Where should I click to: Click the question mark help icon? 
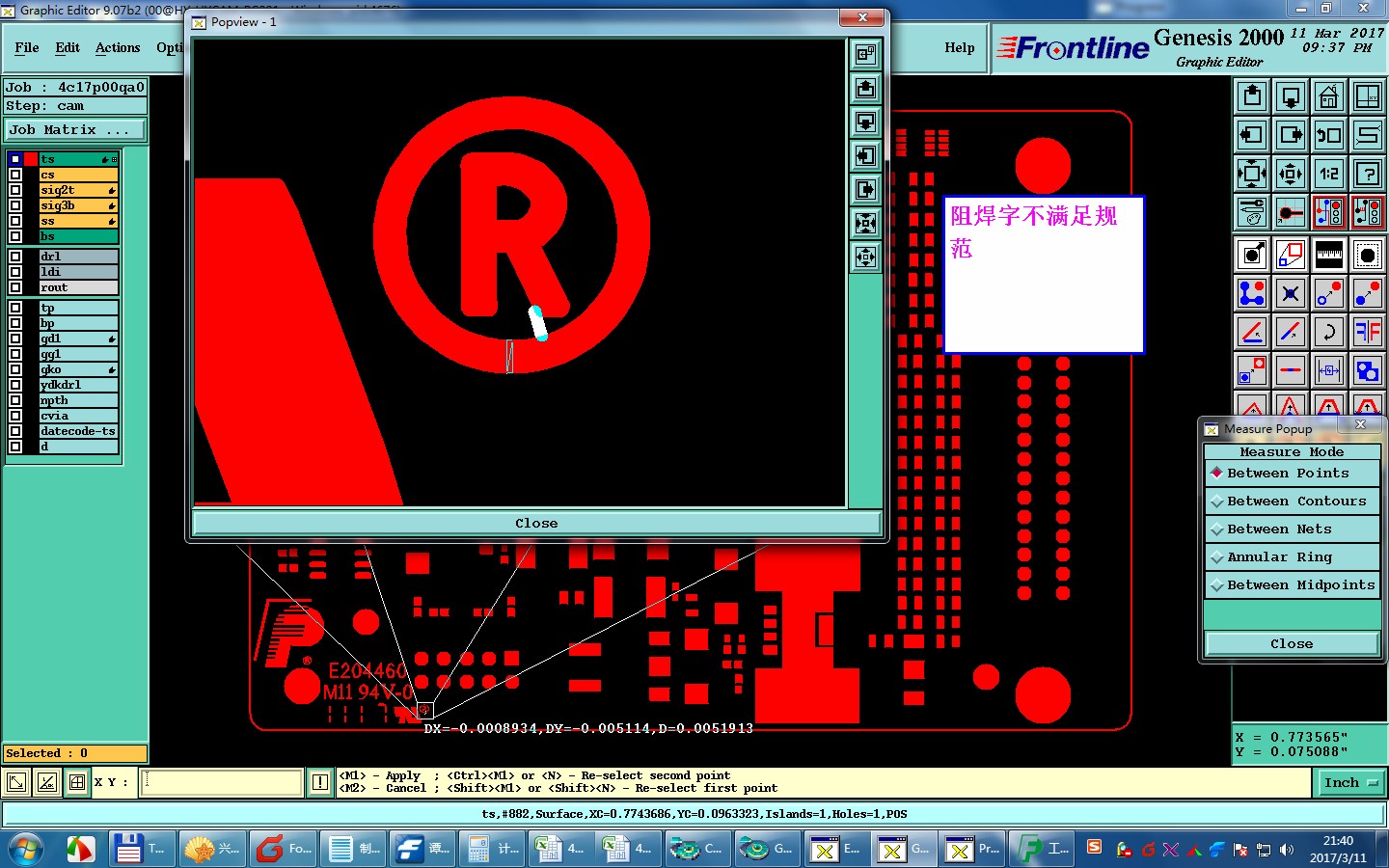pos(1368,174)
